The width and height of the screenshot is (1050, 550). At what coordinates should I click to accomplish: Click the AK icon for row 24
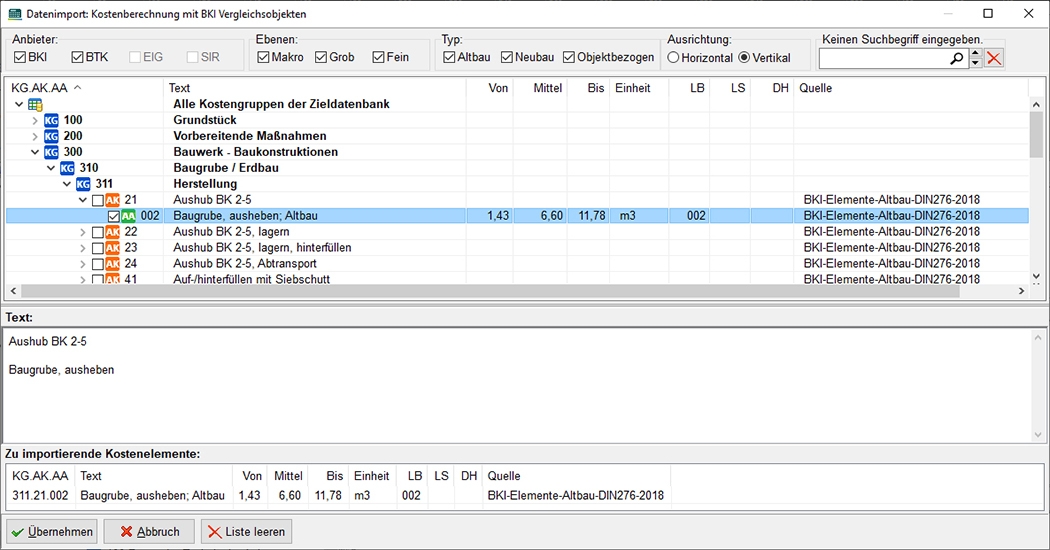tap(112, 264)
